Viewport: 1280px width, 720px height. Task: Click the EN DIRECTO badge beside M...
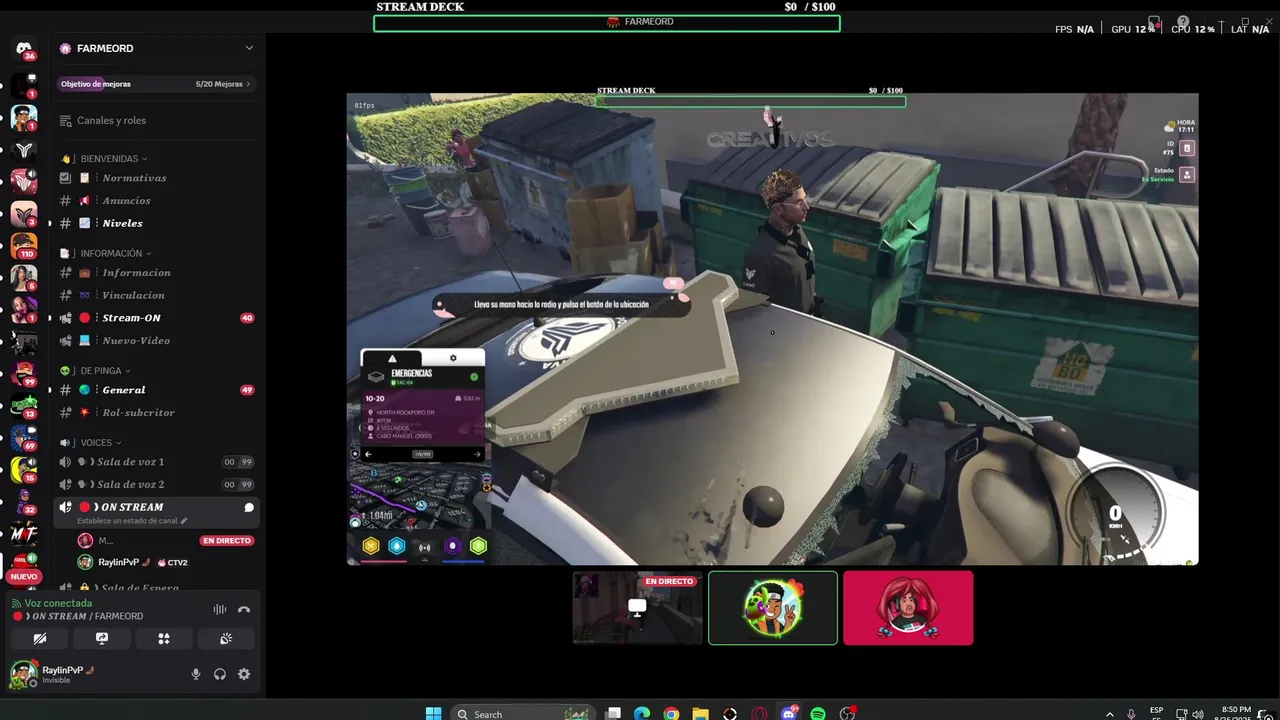coord(226,540)
